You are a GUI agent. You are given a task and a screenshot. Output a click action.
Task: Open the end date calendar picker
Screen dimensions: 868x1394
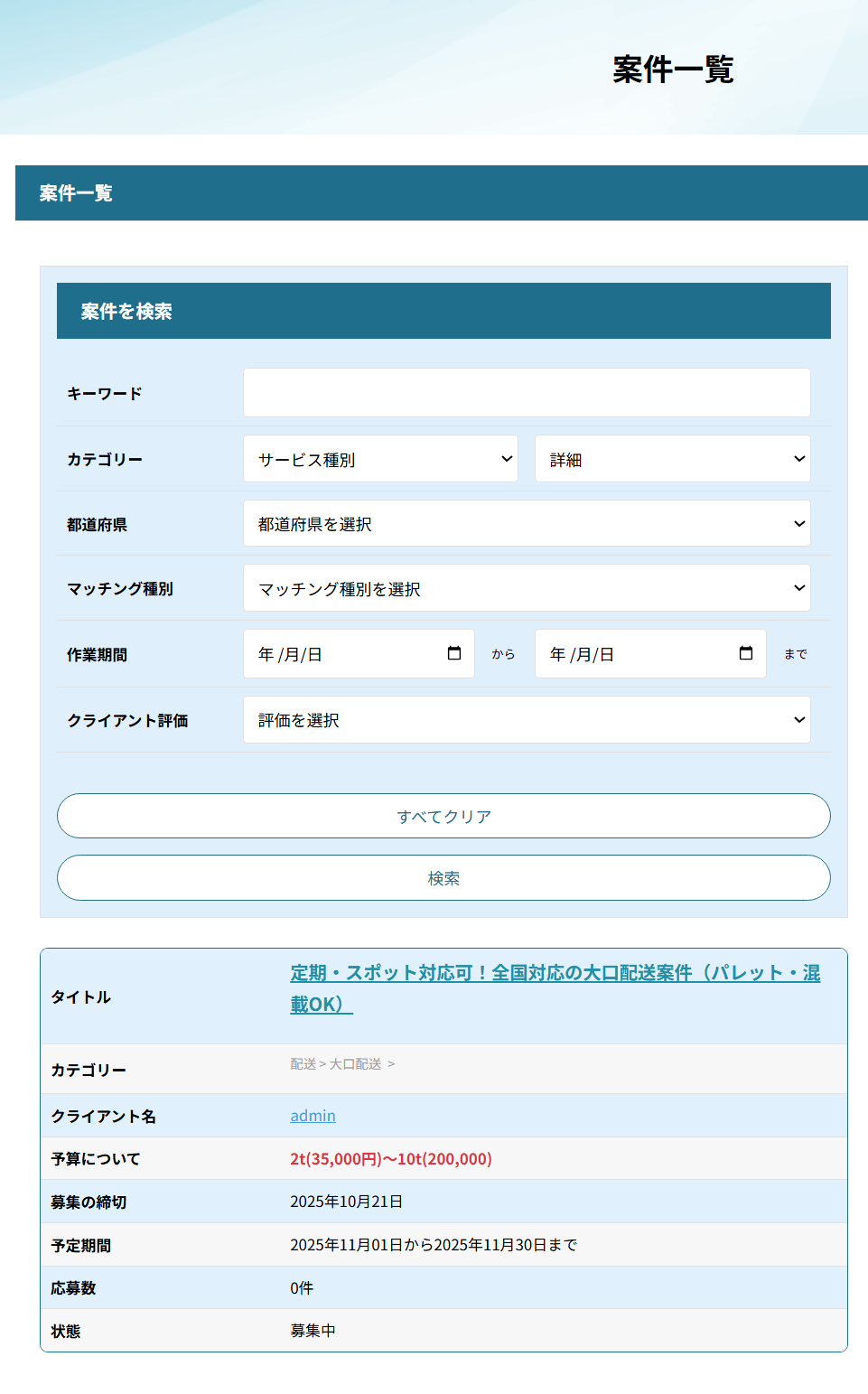click(746, 653)
